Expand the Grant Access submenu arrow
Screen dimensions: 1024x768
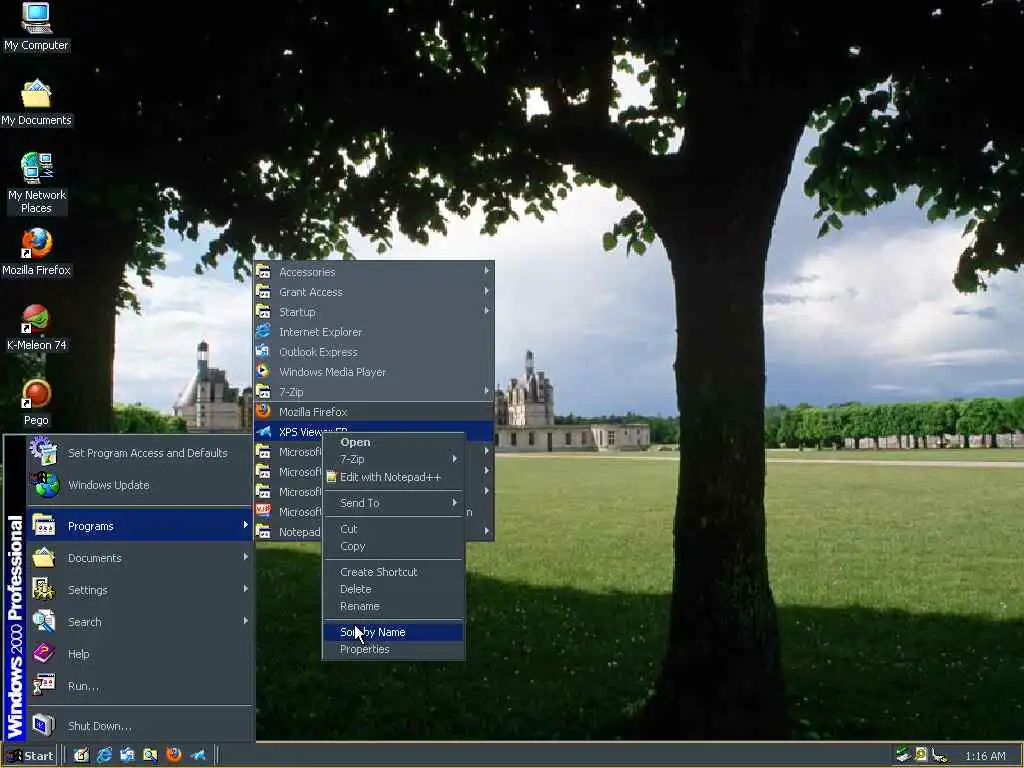click(487, 291)
